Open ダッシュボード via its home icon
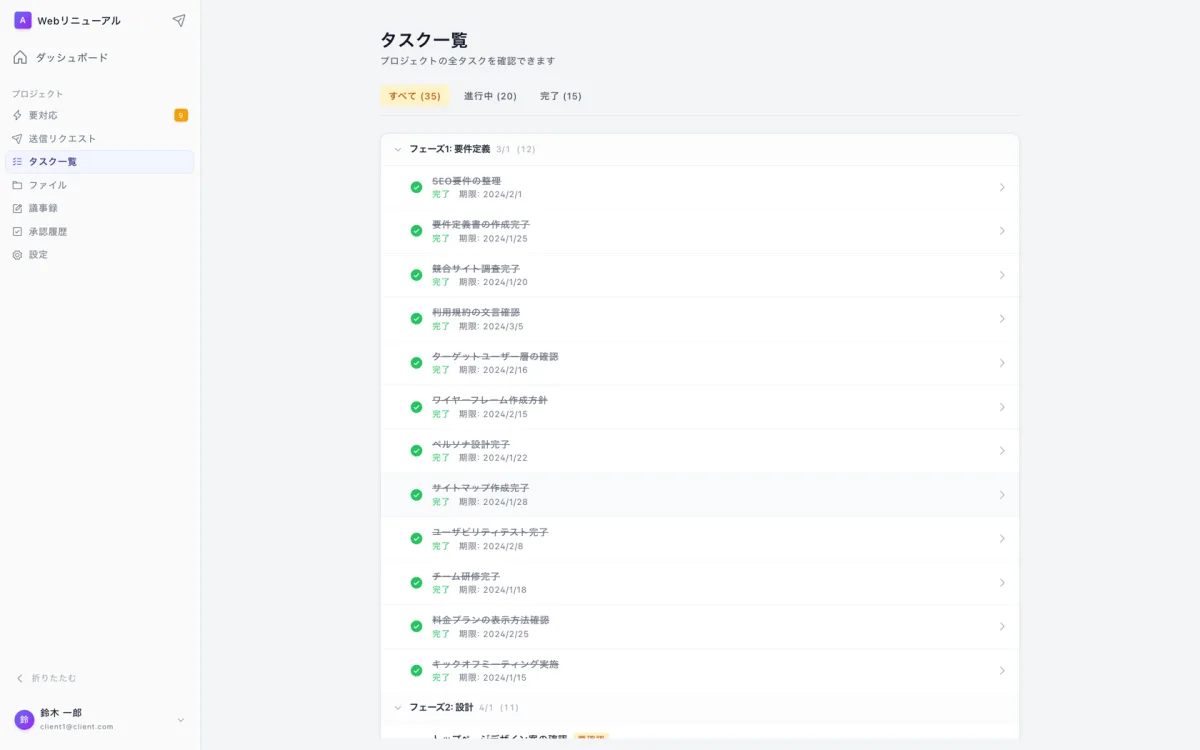The height and width of the screenshot is (750, 1200). [x=20, y=57]
